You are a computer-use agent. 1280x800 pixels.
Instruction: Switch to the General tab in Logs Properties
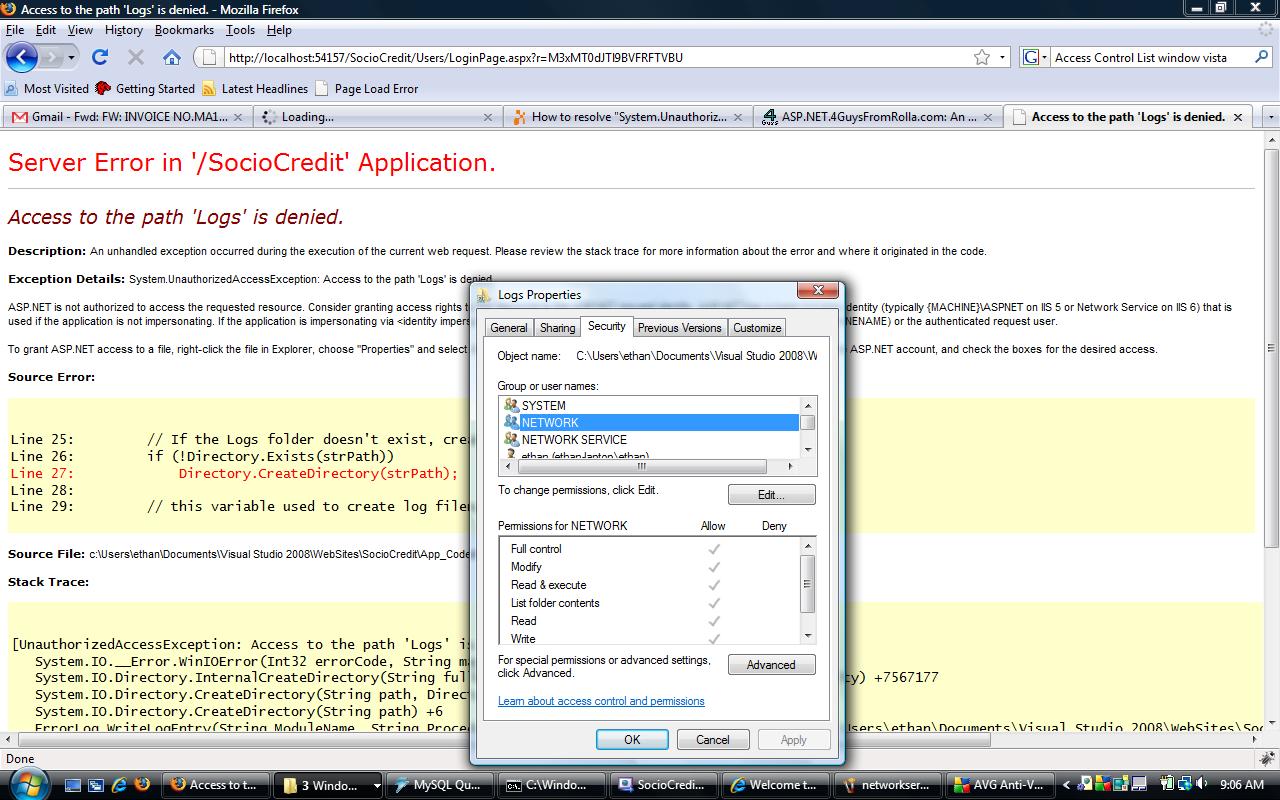click(508, 328)
